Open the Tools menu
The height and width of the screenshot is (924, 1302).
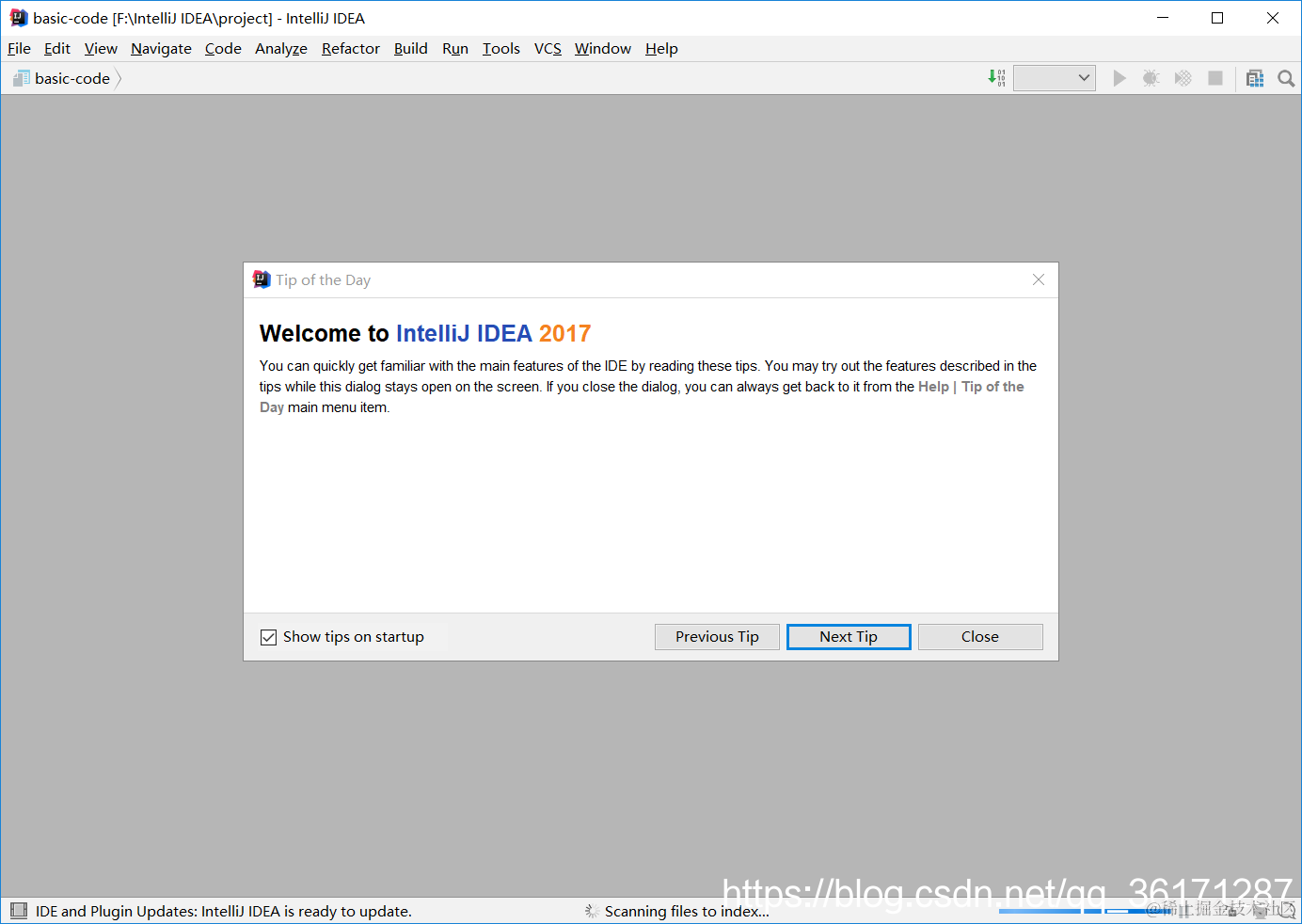pos(501,49)
